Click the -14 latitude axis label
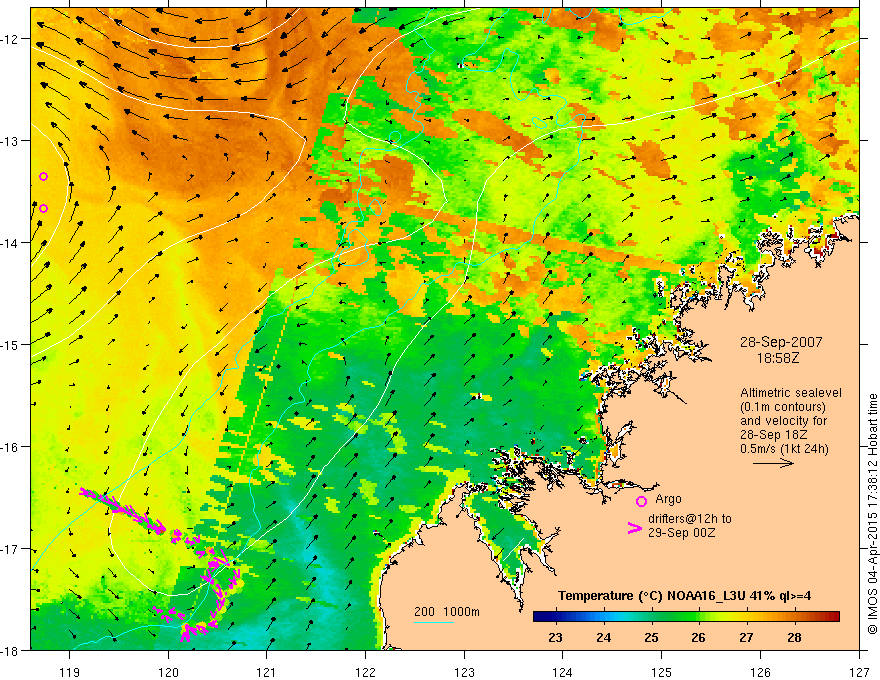 (11, 243)
